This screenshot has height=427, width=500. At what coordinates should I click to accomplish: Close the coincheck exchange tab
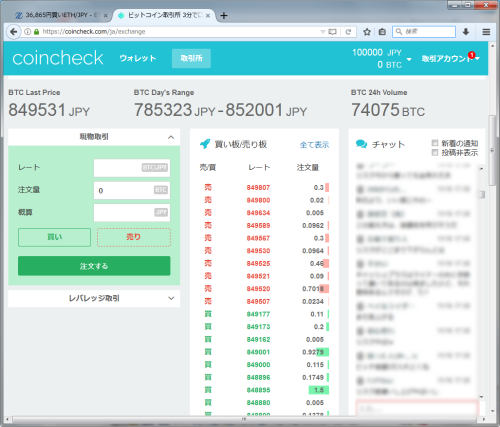(208, 15)
